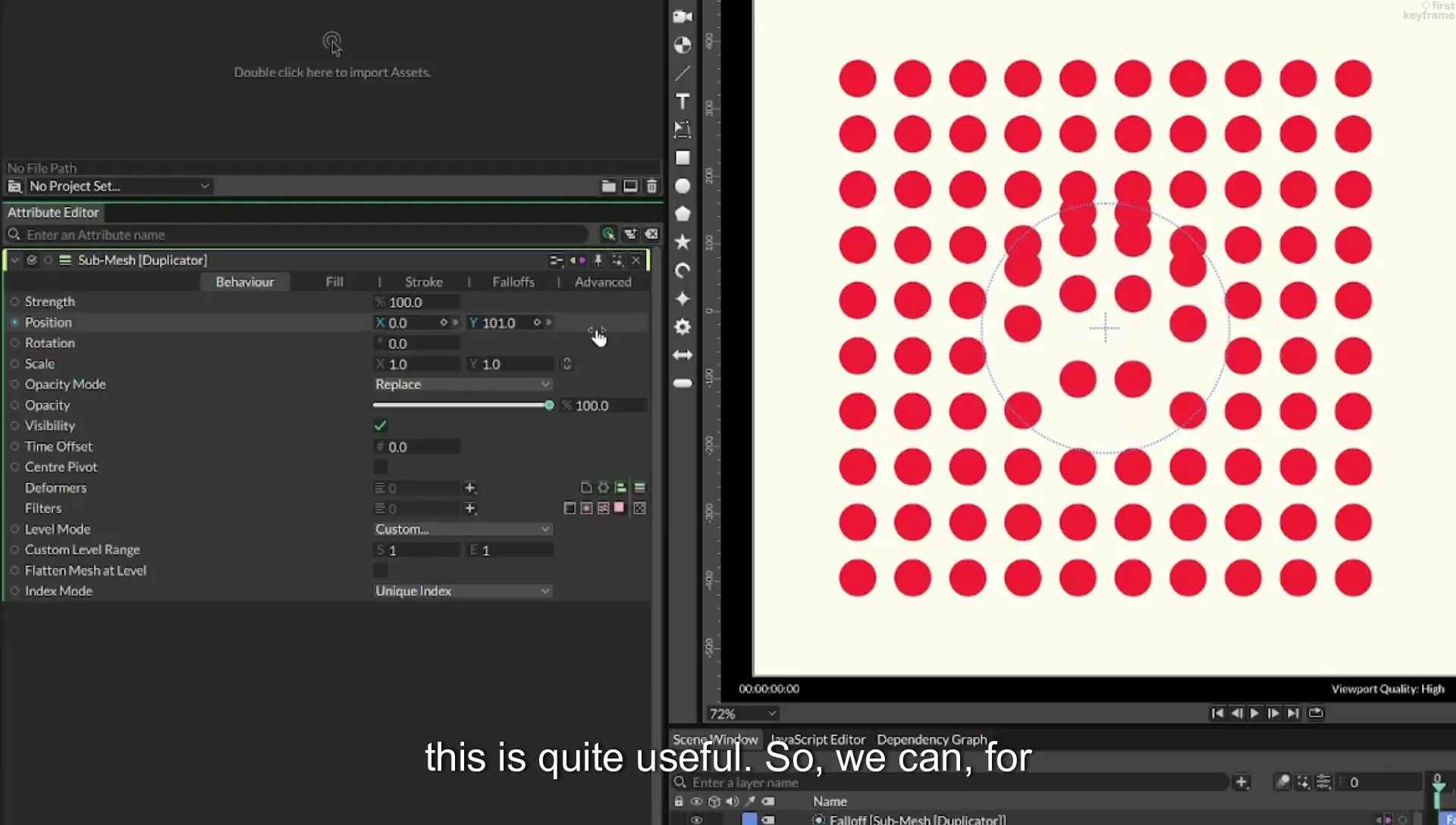1456x825 pixels.
Task: Open the Index Mode Unique Index dropdown
Action: pyautogui.click(x=463, y=591)
